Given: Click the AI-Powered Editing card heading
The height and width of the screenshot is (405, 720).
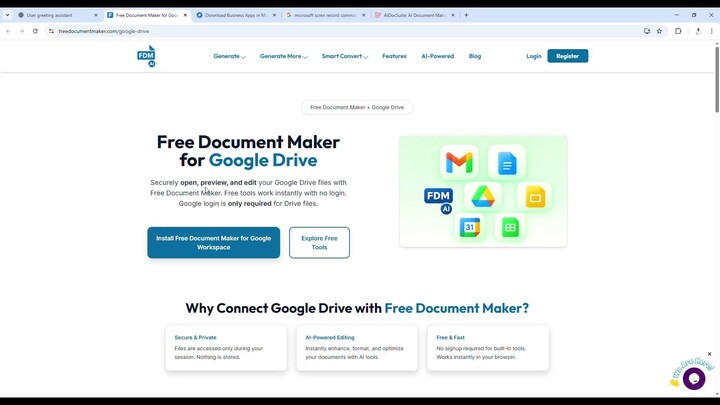Looking at the screenshot, I should click(x=330, y=338).
